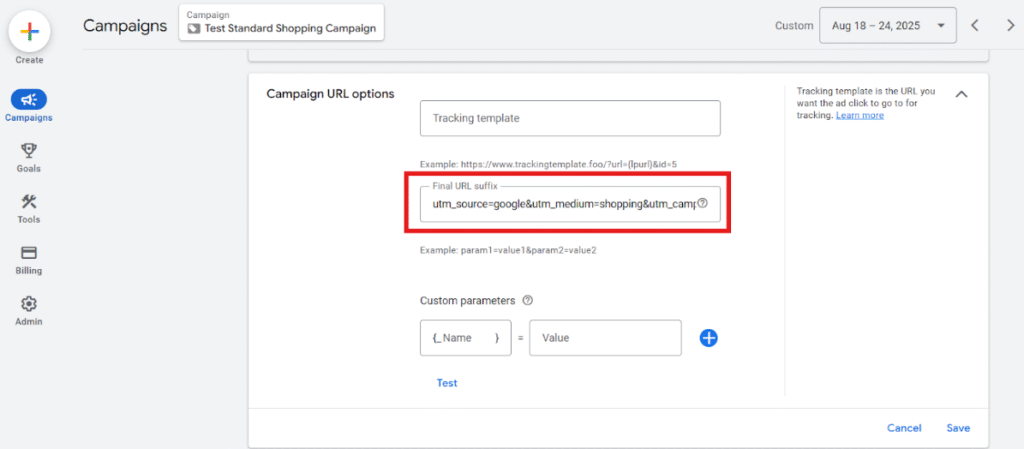Go to the previous date range
Image resolution: width=1024 pixels, height=449 pixels.
pyautogui.click(x=976, y=25)
